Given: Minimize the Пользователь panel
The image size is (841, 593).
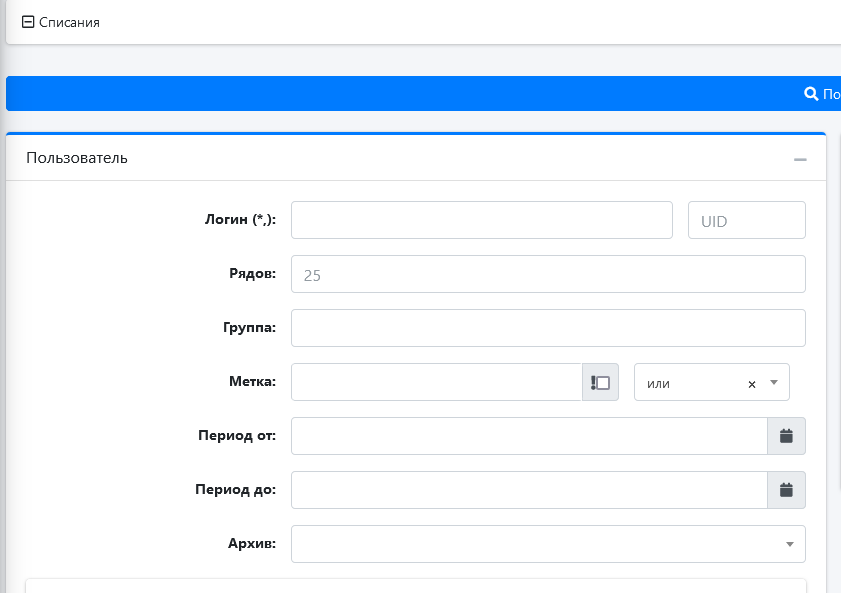Looking at the screenshot, I should [x=800, y=159].
